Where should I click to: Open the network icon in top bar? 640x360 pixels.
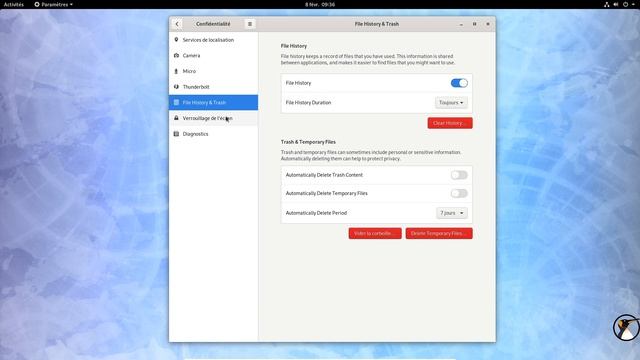click(x=607, y=4)
